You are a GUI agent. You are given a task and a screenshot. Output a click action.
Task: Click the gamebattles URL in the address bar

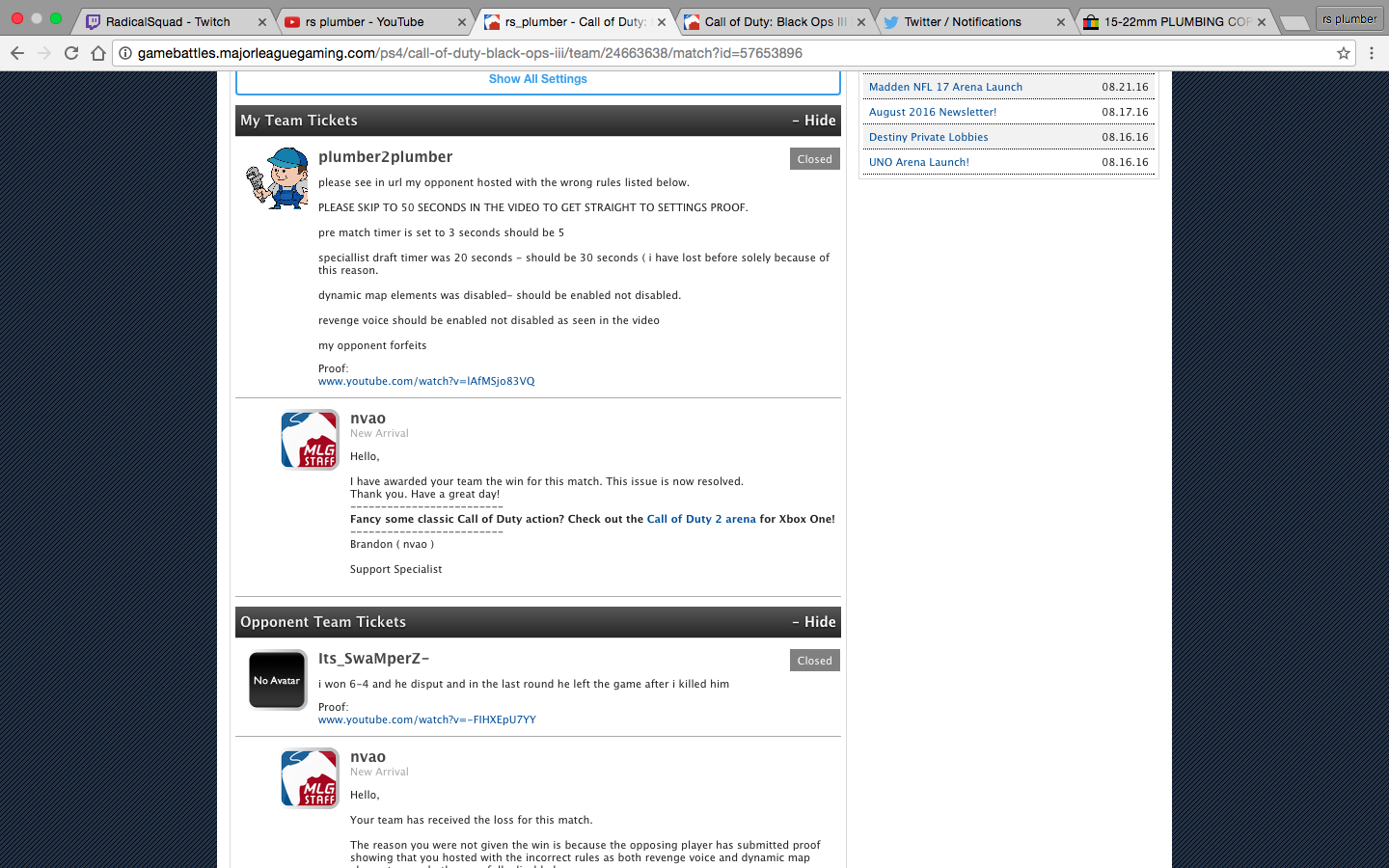coord(470,53)
